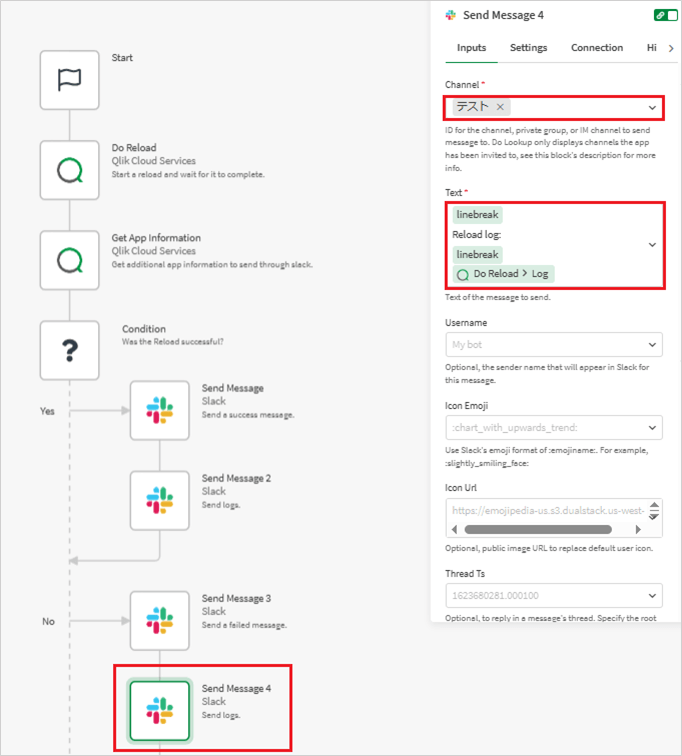682x756 pixels.
Task: Open the Icon Emoji dropdown
Action: pos(652,427)
